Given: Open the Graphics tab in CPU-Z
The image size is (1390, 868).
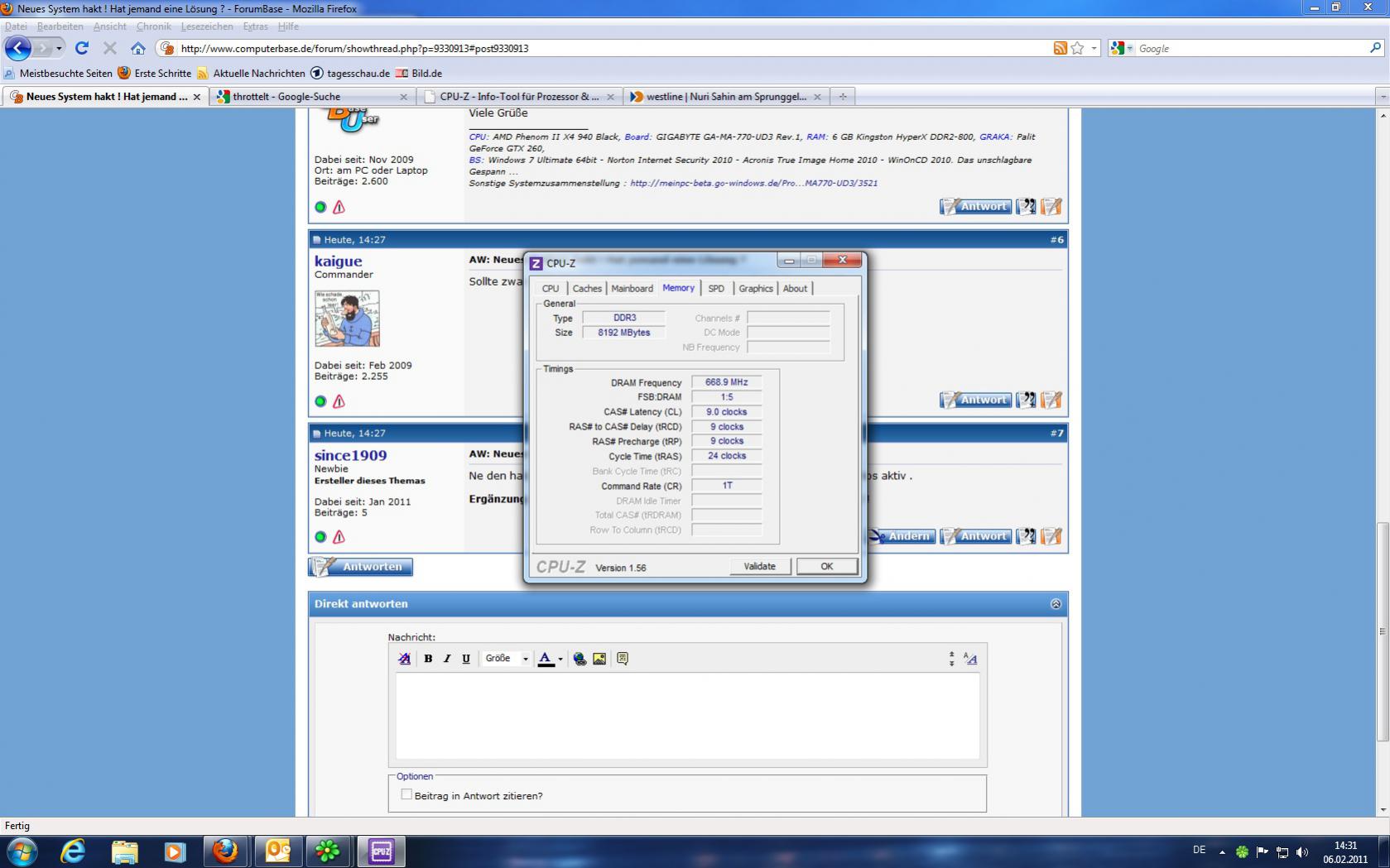Looking at the screenshot, I should click(x=755, y=288).
